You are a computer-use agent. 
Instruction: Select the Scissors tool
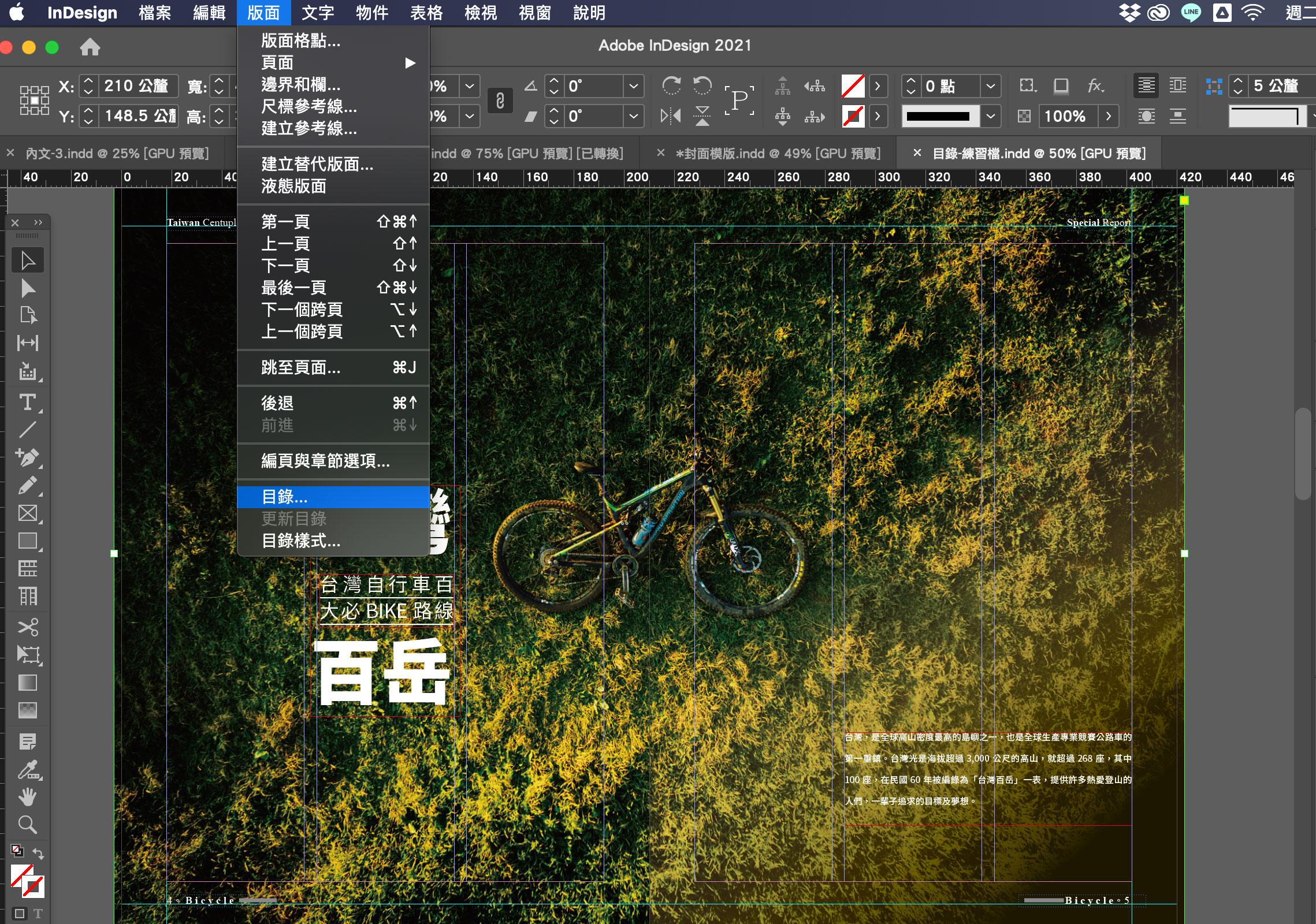[27, 627]
